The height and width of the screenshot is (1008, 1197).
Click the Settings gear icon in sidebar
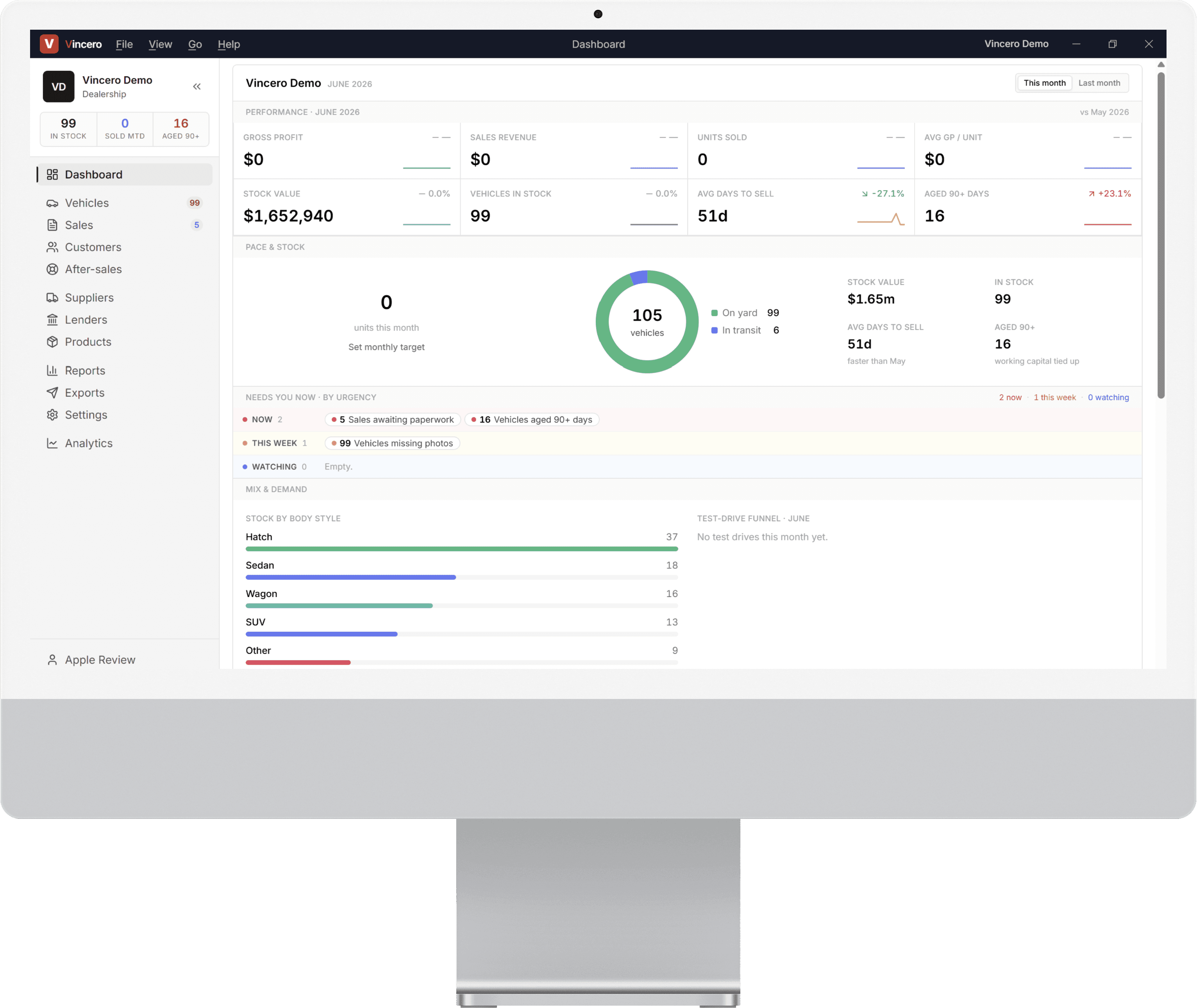point(52,415)
